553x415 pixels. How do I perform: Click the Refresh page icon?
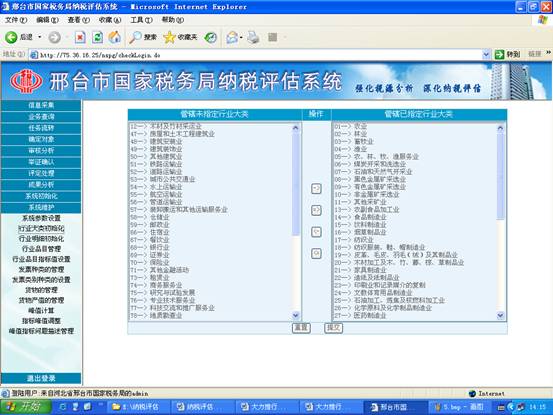tap(97, 37)
